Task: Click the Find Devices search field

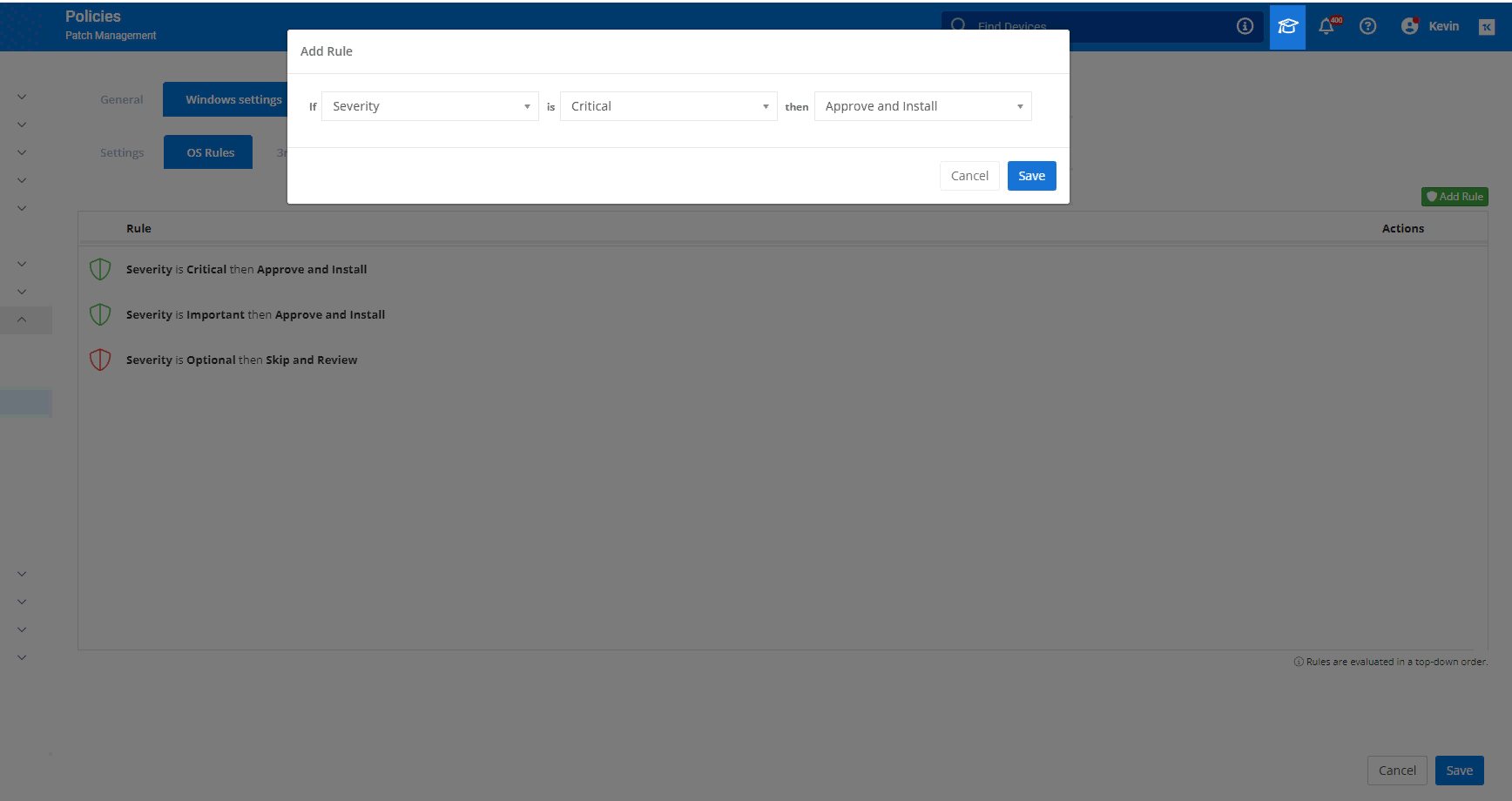Action: [x=1102, y=26]
